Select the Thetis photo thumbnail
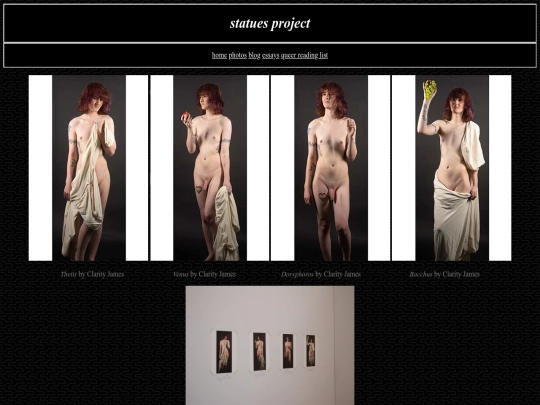 coord(89,168)
